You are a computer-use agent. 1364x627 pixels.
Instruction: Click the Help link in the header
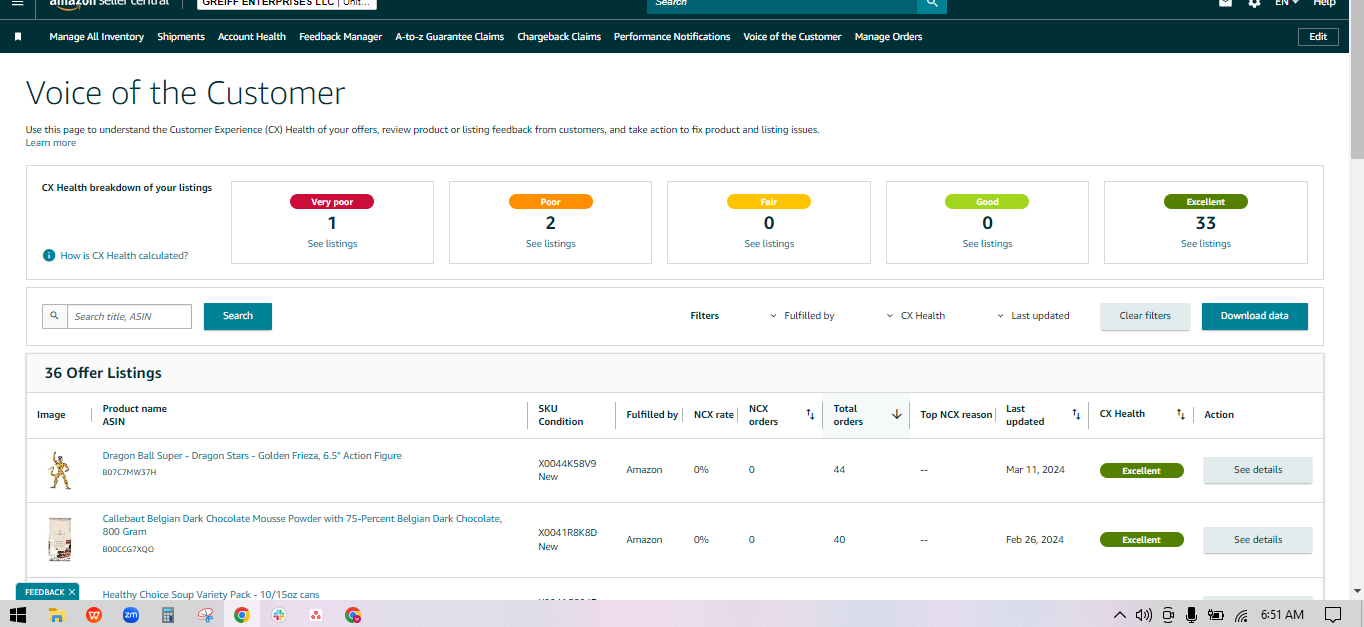pos(1324,3)
